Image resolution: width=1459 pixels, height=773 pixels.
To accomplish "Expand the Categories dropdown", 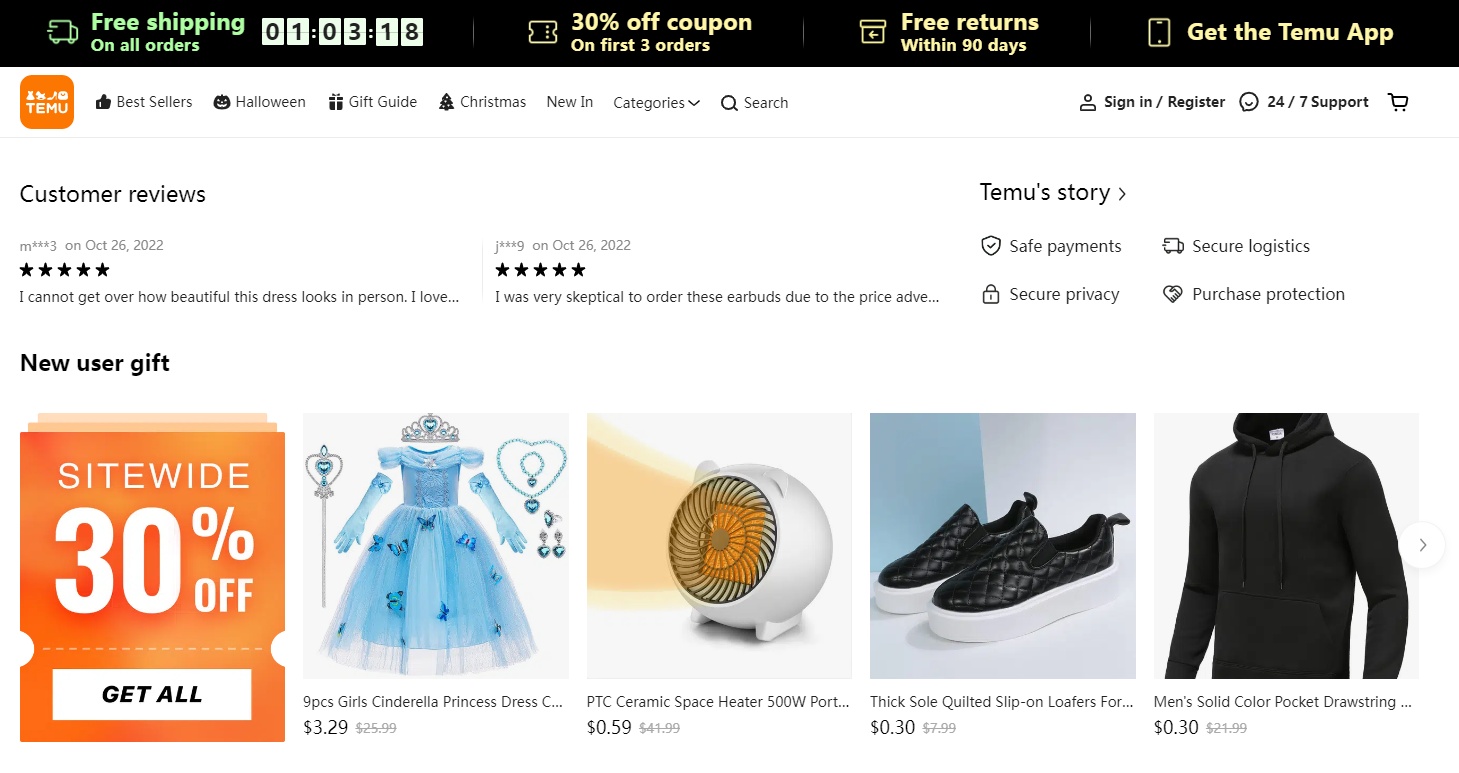I will pyautogui.click(x=656, y=103).
